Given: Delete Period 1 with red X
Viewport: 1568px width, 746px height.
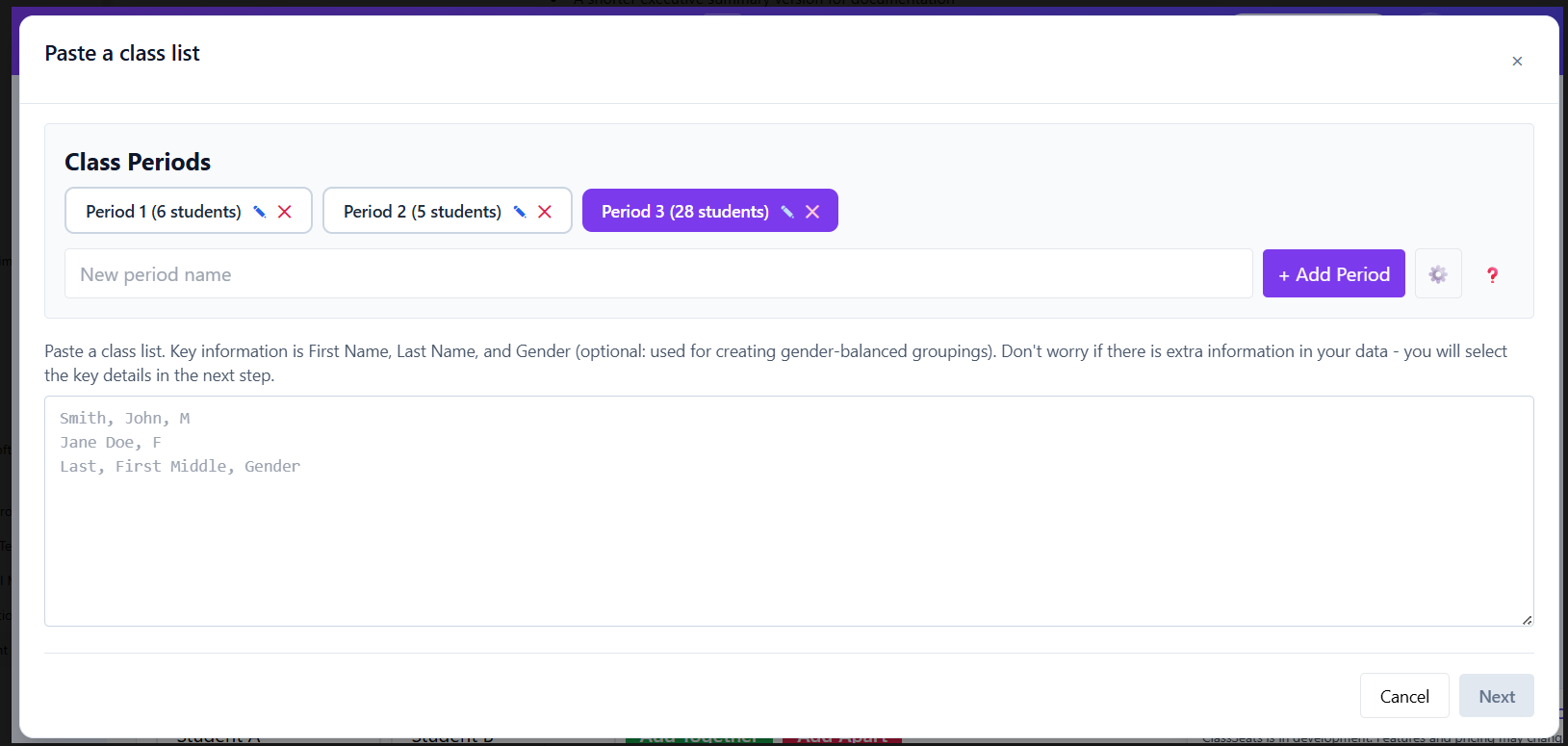Looking at the screenshot, I should point(285,212).
